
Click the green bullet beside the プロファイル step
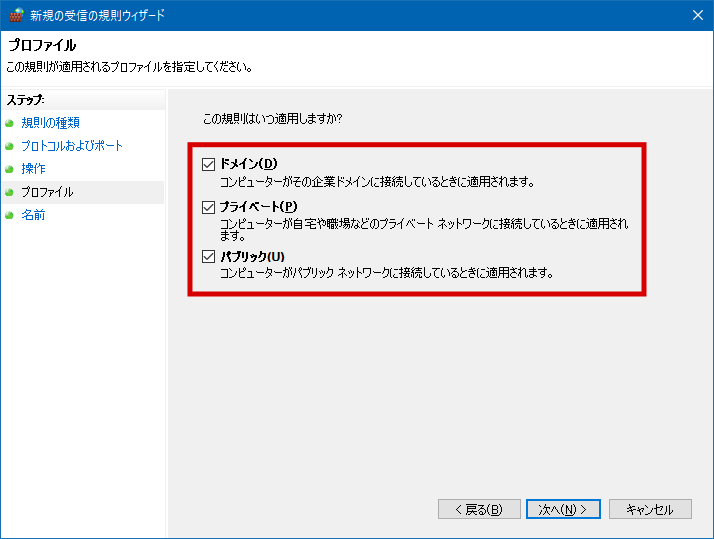point(10,192)
